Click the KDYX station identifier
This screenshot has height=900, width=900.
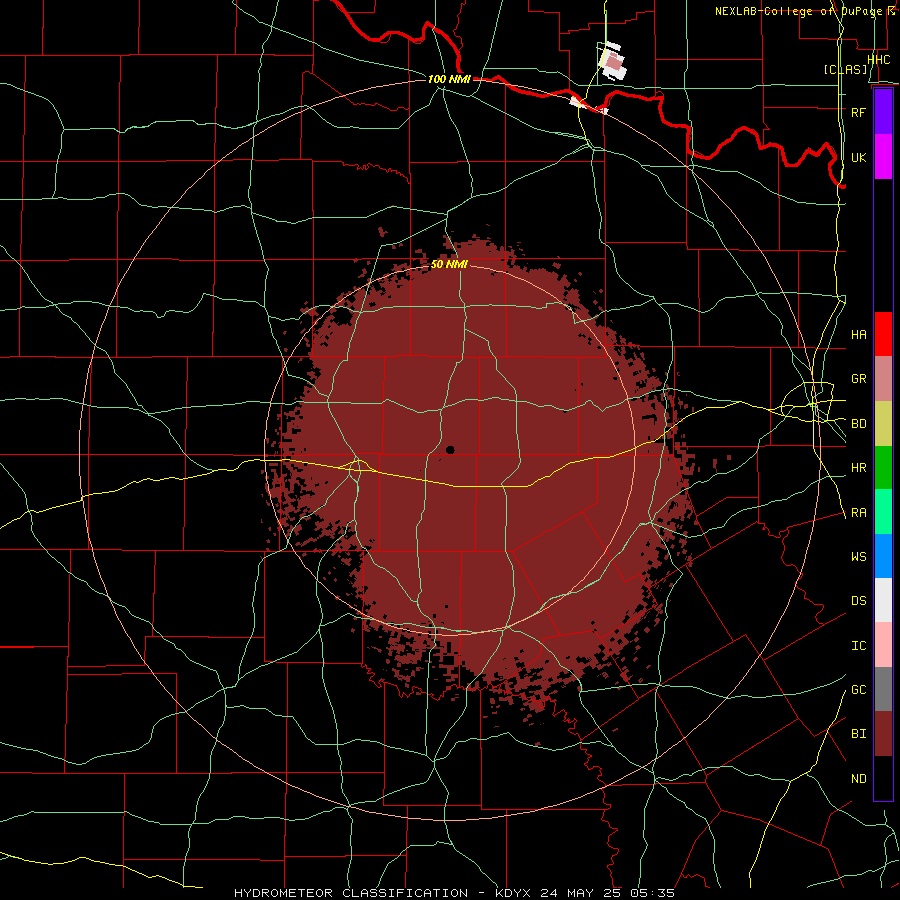[513, 893]
